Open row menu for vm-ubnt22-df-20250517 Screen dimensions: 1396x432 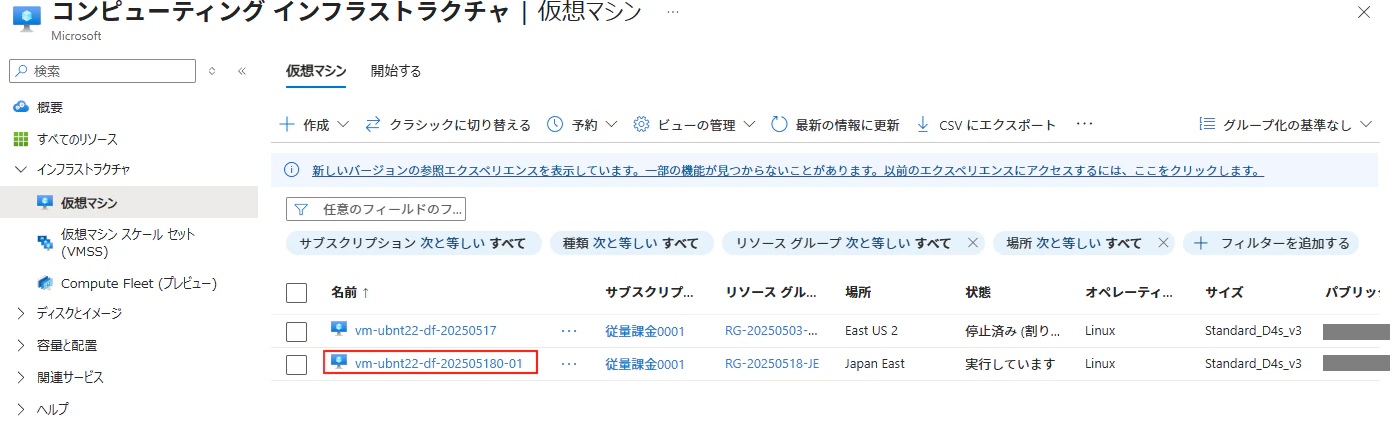click(569, 330)
